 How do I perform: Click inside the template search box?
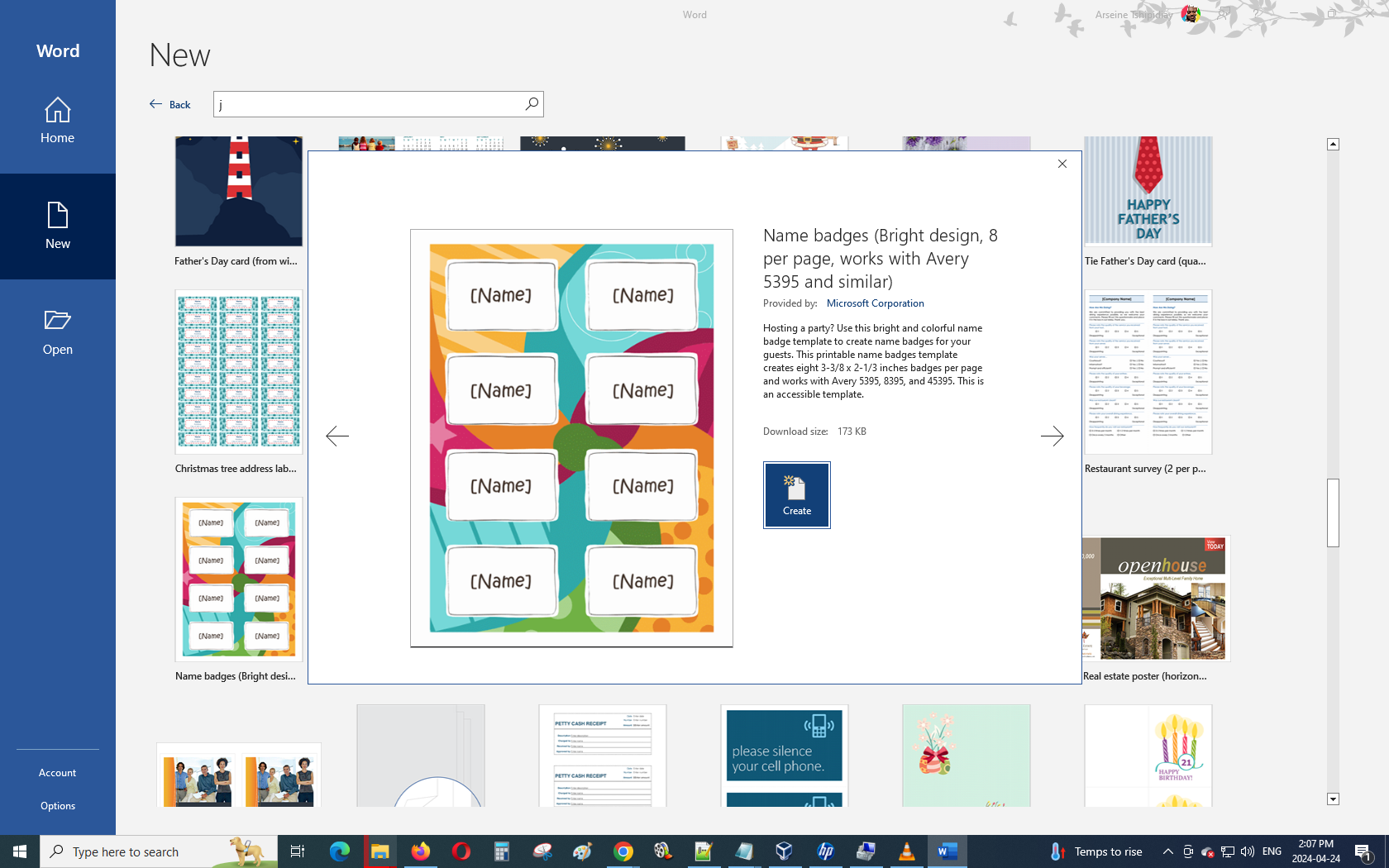(368, 104)
